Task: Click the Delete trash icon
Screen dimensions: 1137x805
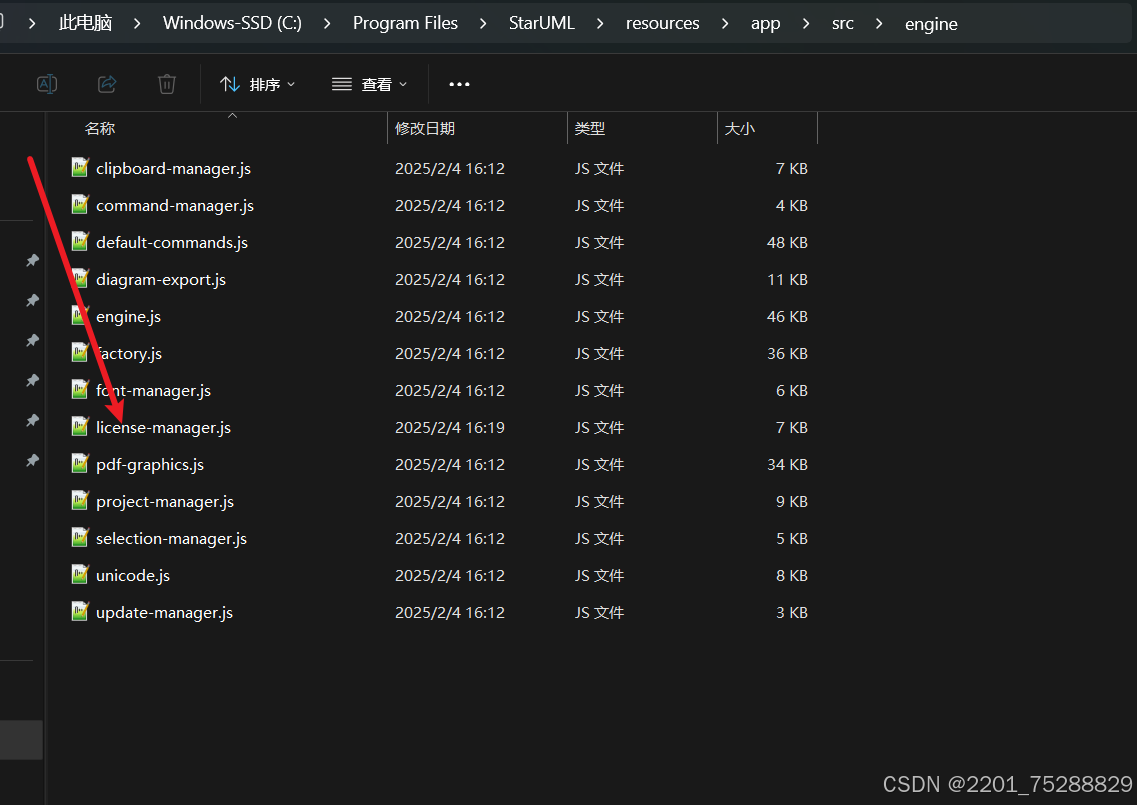Action: [167, 84]
